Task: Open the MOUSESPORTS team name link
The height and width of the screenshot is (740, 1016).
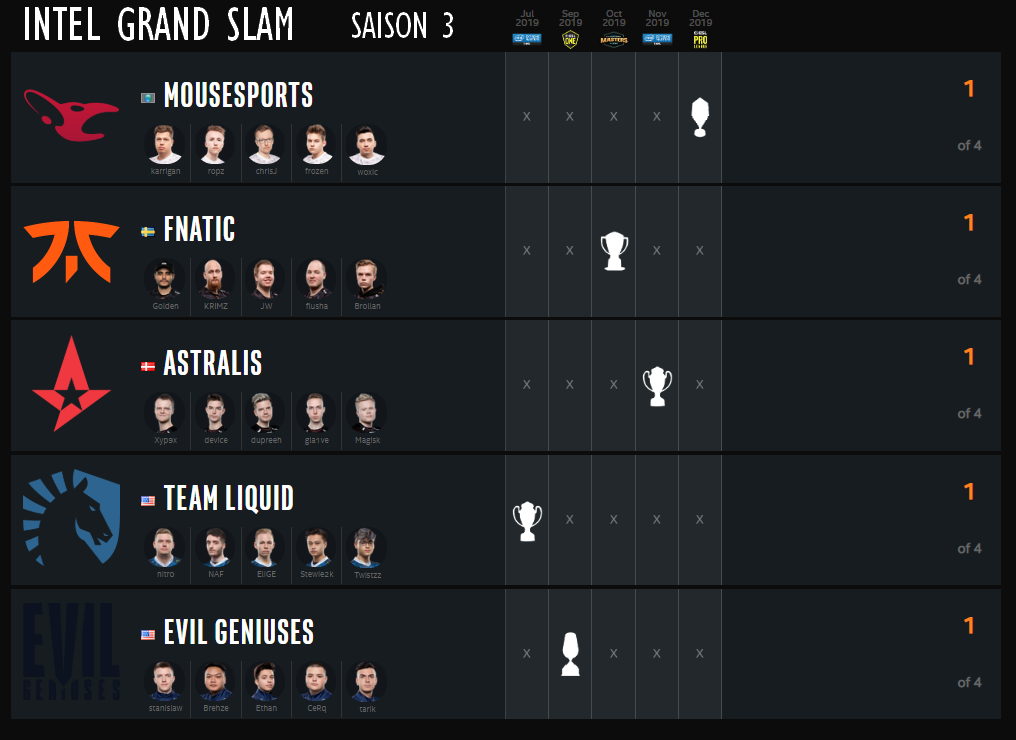Action: click(238, 96)
